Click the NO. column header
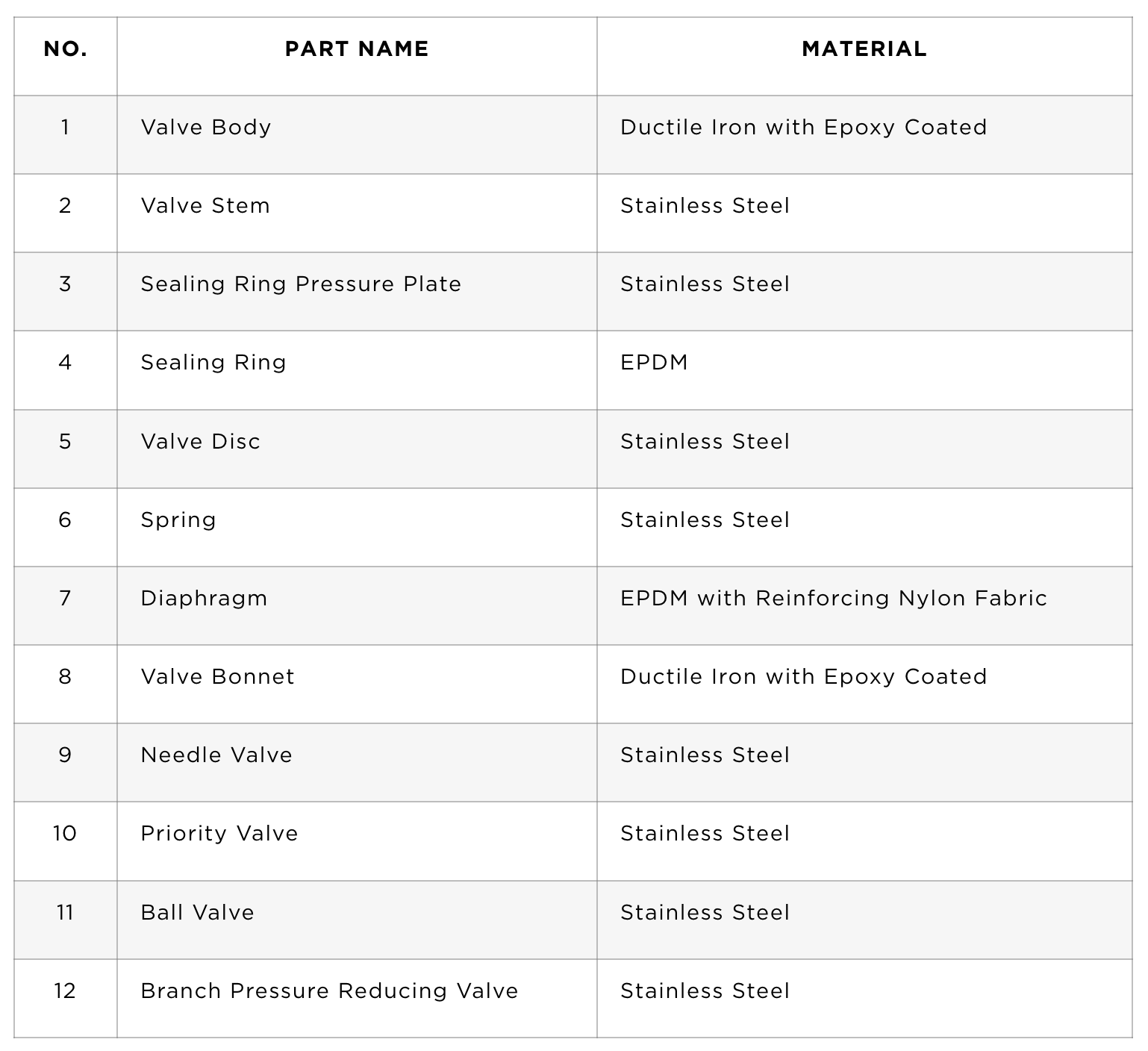This screenshot has width=1148, height=1051. pyautogui.click(x=66, y=49)
